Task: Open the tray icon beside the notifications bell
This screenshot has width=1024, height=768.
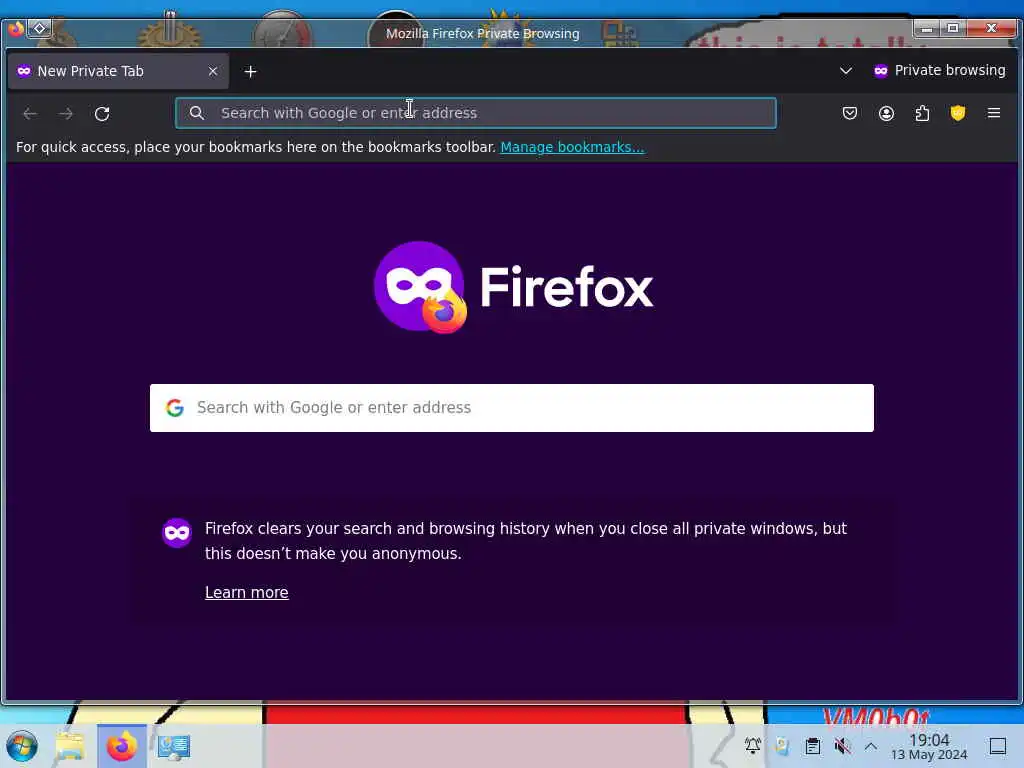Action: [782, 746]
